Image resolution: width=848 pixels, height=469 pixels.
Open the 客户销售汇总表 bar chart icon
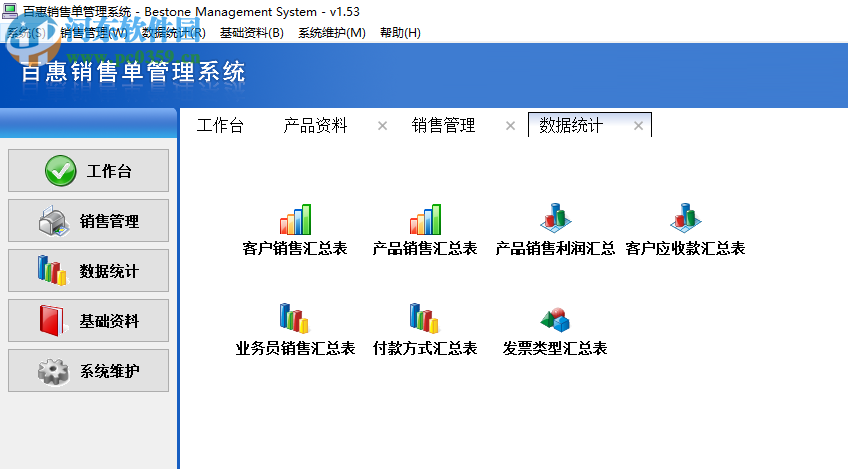point(295,219)
